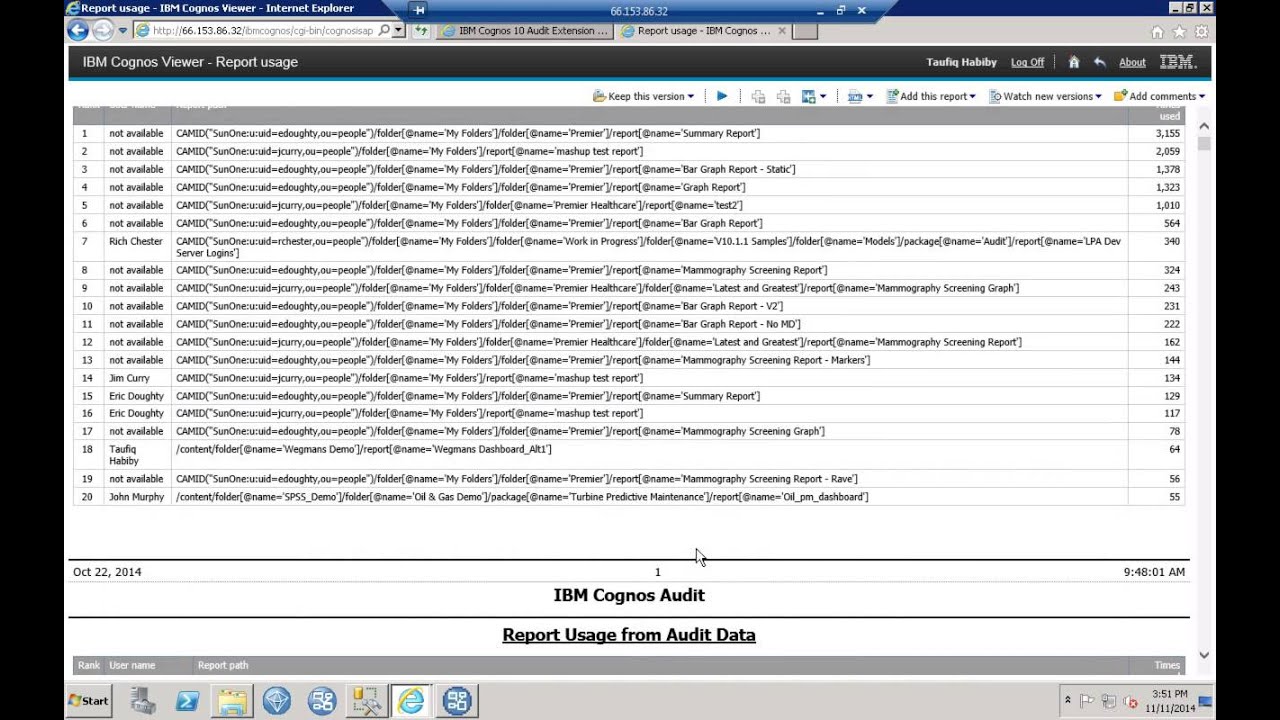Open the Keep this version dropdown
Image resolution: width=1280 pixels, height=720 pixels.
tap(690, 97)
